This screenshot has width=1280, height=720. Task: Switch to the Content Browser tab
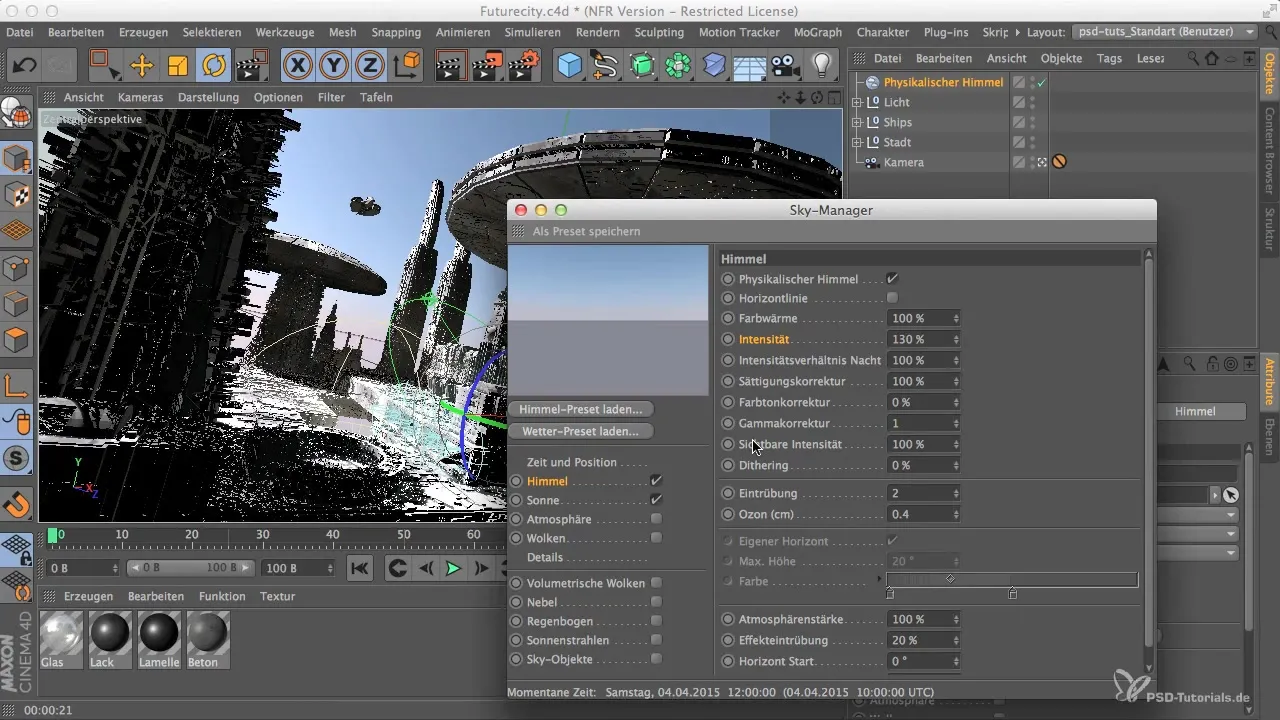tap(1270, 152)
